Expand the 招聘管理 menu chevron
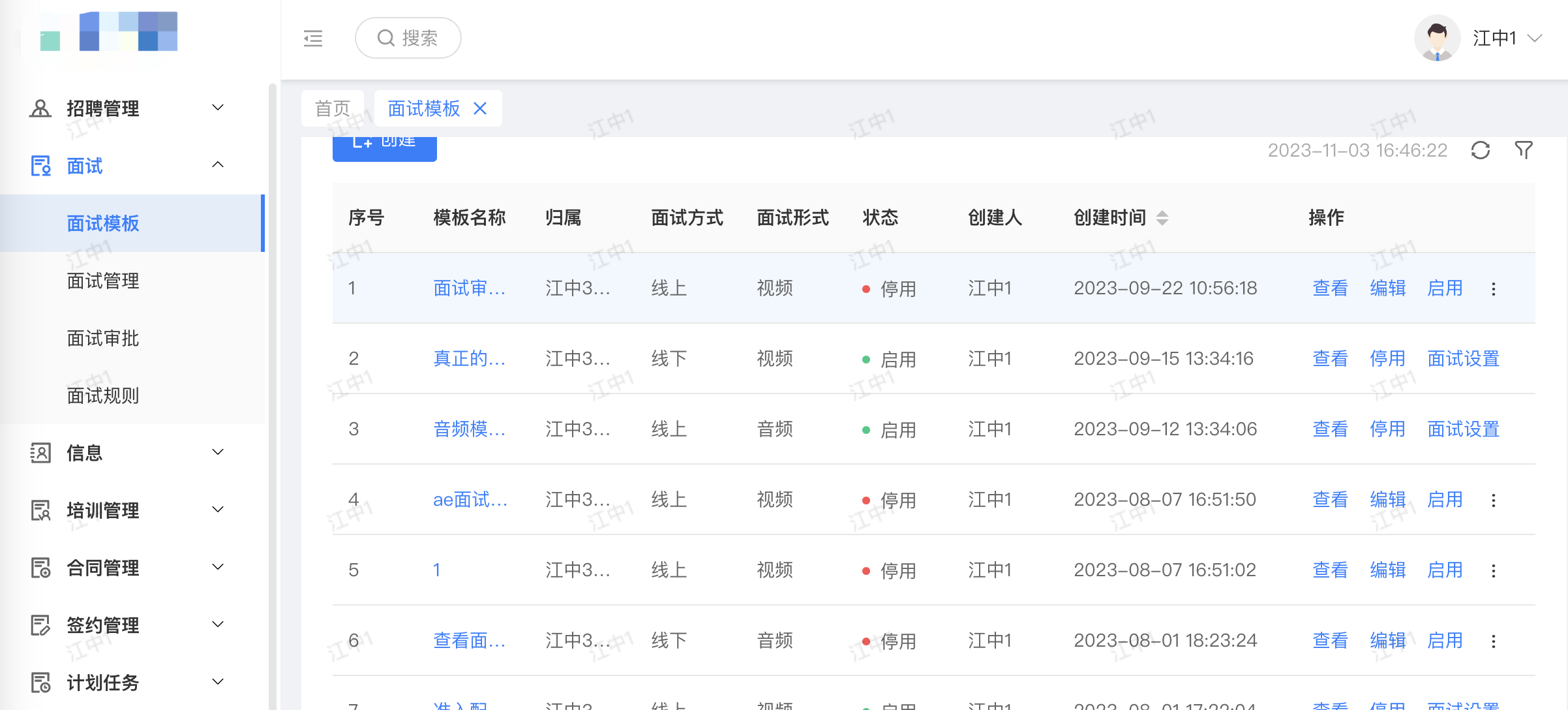The image size is (1568, 710). tap(219, 107)
